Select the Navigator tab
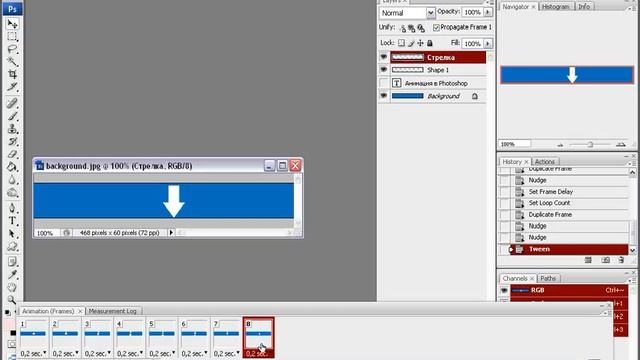The width and height of the screenshot is (640, 360). click(516, 7)
